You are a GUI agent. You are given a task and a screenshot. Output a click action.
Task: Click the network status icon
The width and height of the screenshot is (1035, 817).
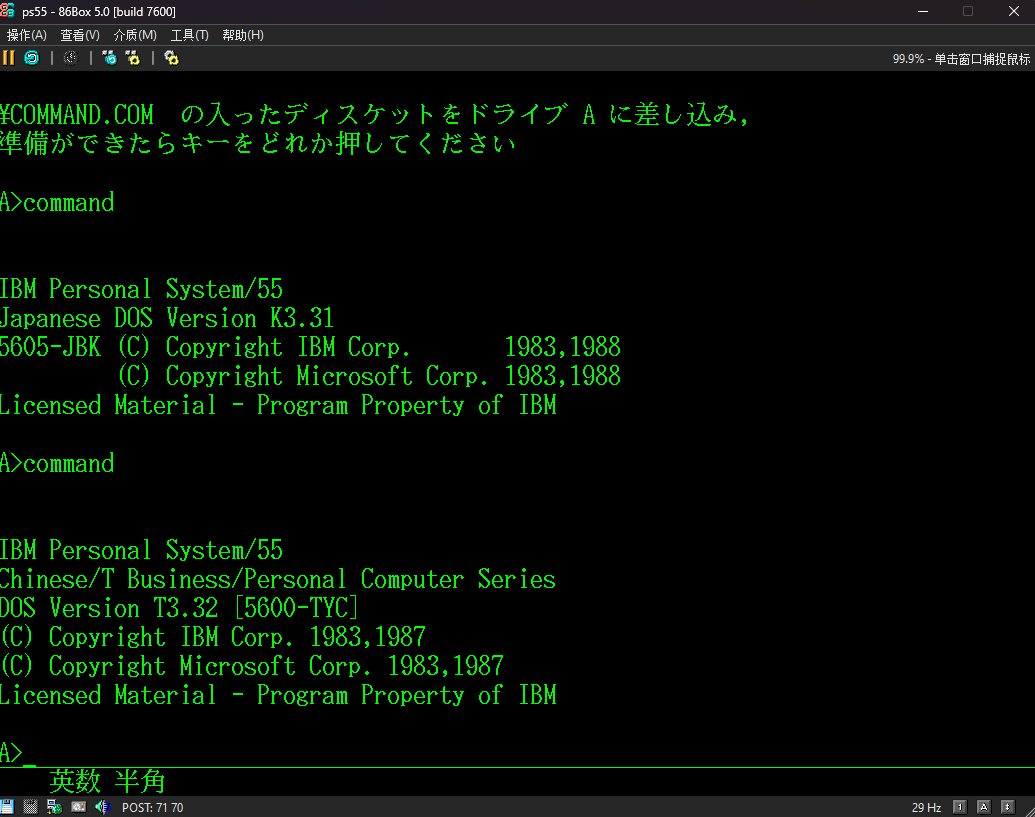point(54,807)
